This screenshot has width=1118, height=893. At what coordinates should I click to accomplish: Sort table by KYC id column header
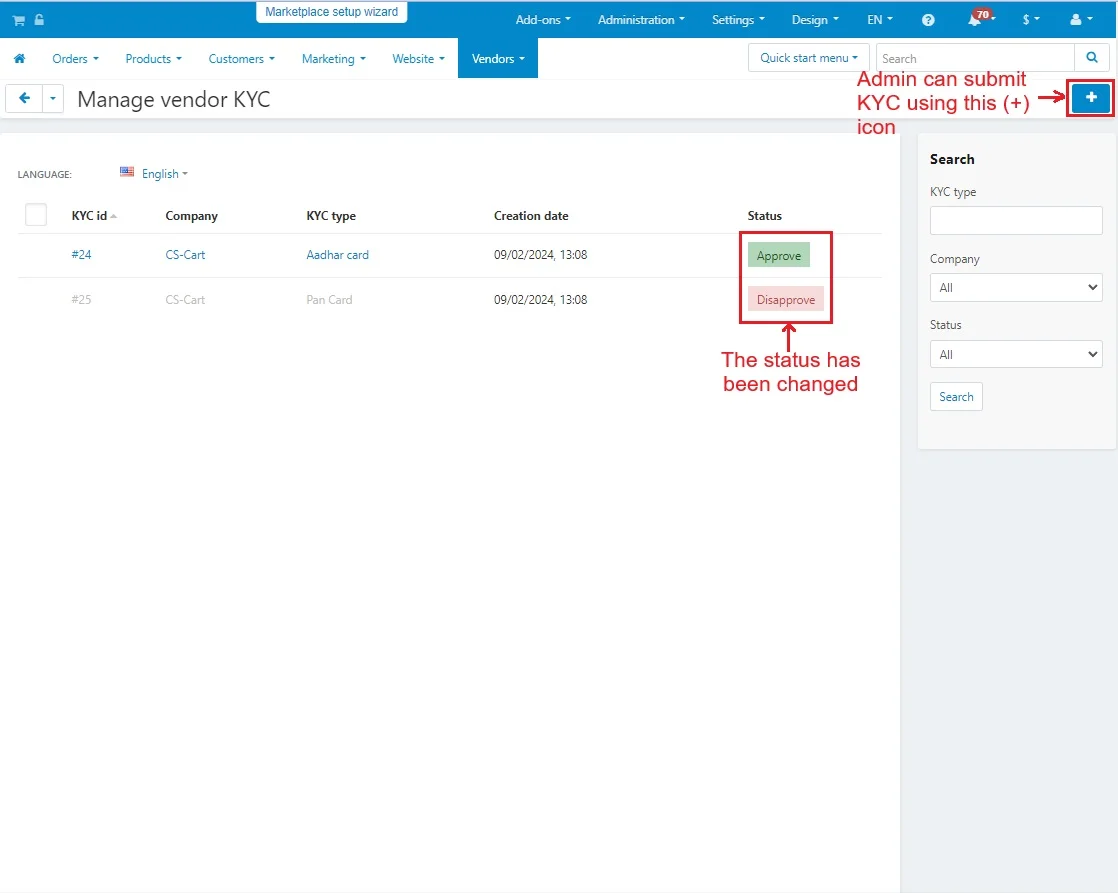(90, 216)
